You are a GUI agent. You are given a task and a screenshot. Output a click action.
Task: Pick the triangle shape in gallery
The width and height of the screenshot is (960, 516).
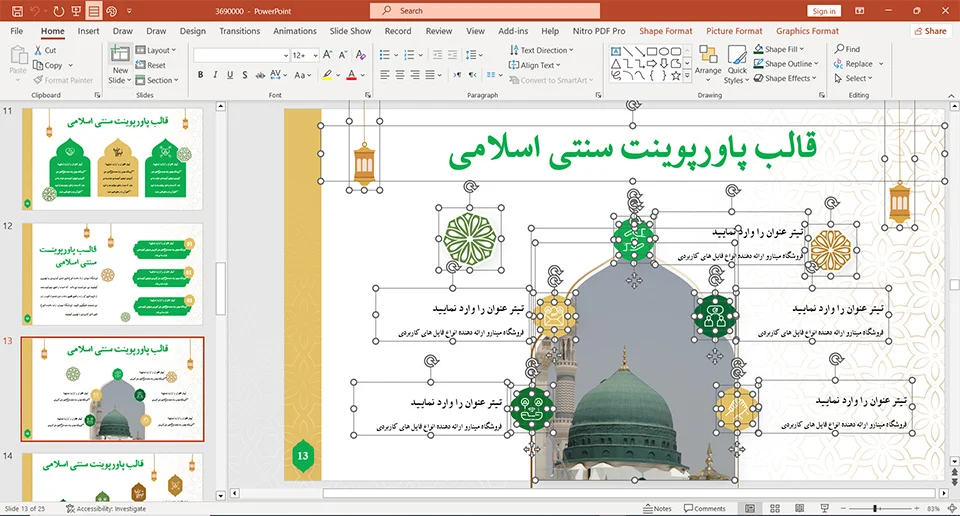click(x=616, y=64)
